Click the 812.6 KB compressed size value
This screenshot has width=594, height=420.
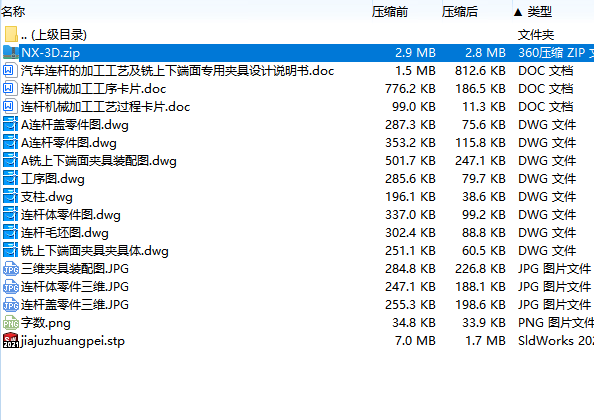pos(480,70)
